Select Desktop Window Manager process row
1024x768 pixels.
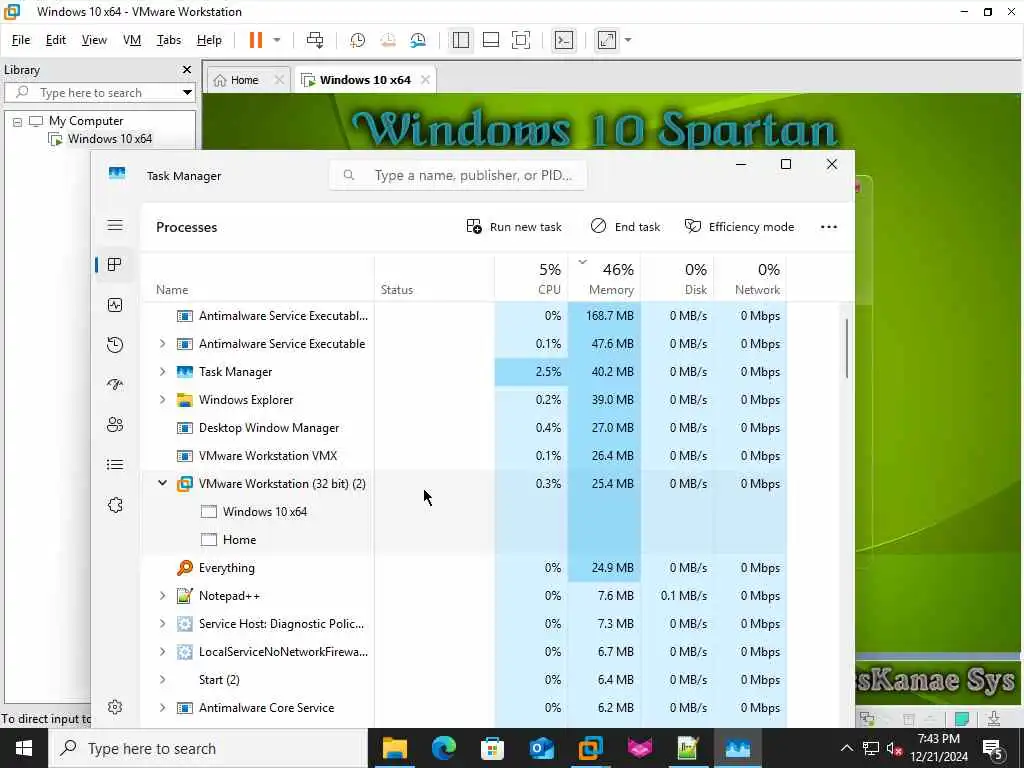[x=464, y=428]
